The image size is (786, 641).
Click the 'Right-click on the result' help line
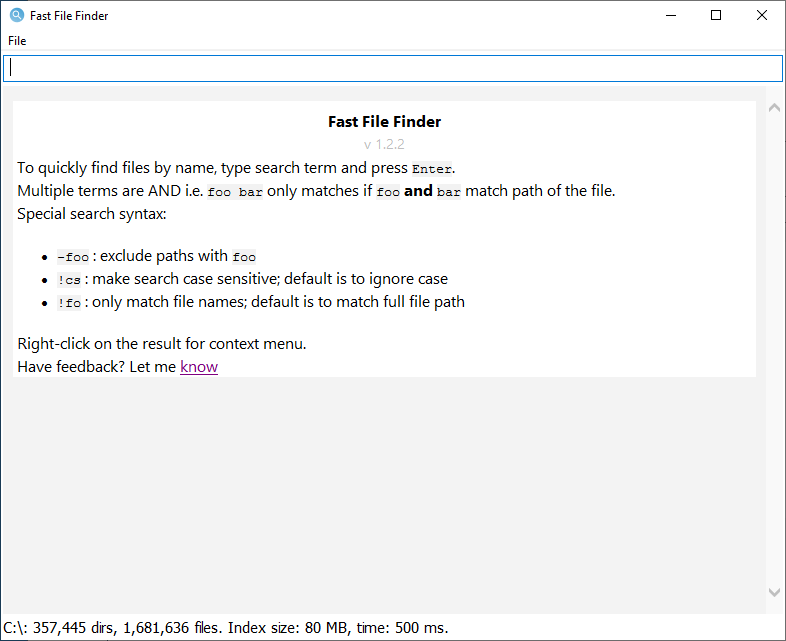click(x=162, y=344)
